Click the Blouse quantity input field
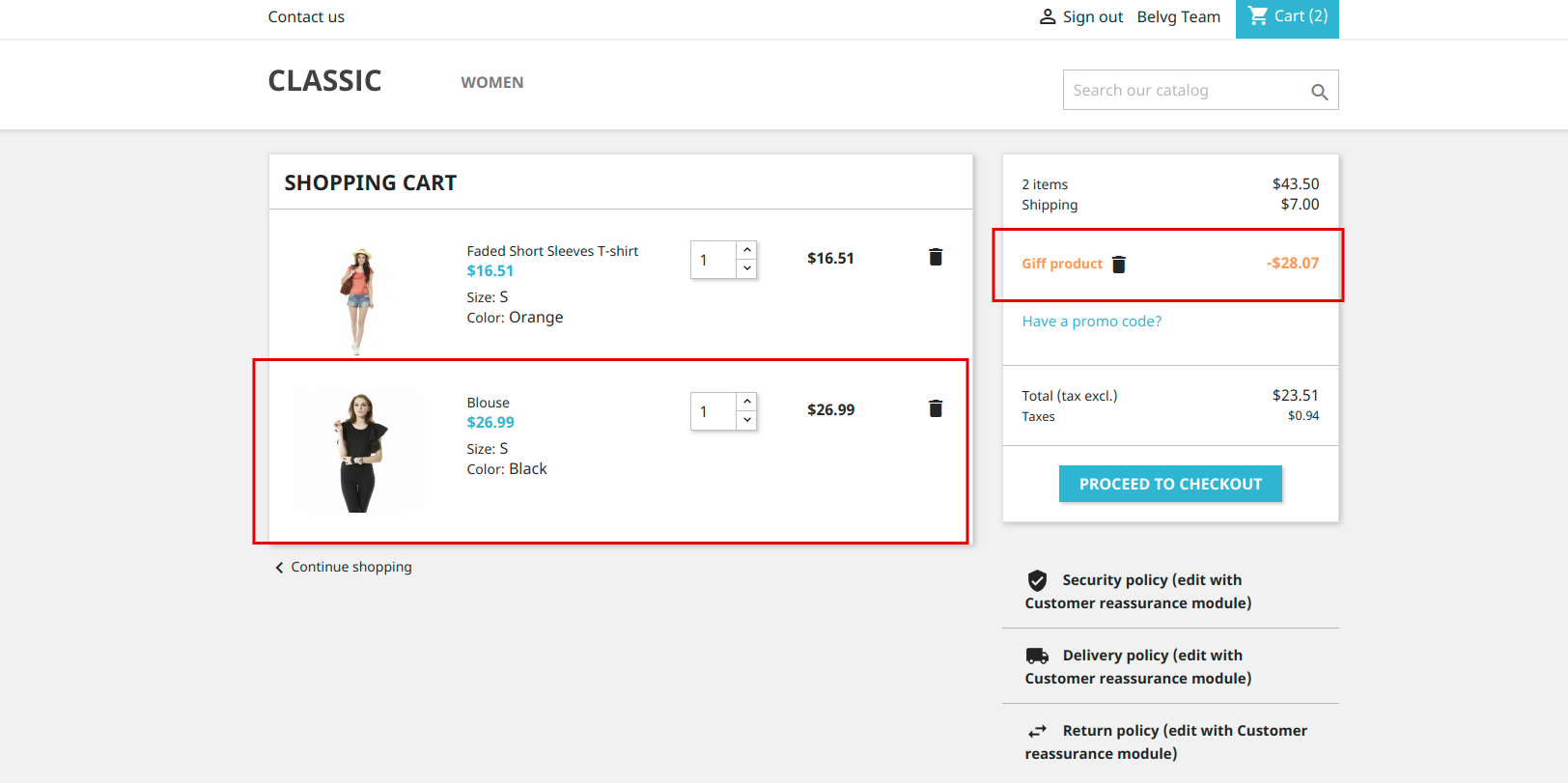 (714, 411)
